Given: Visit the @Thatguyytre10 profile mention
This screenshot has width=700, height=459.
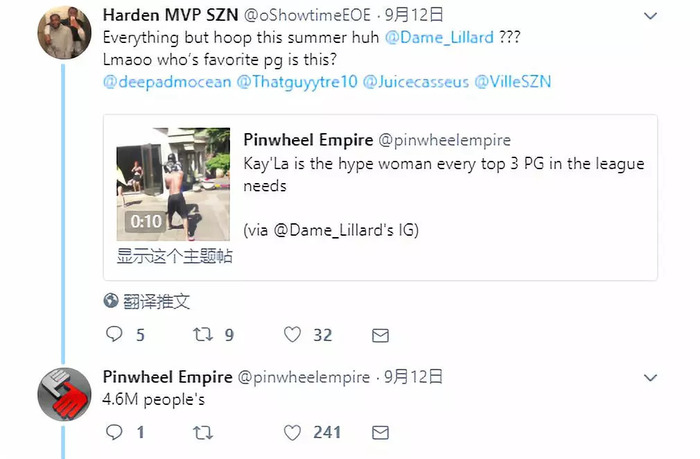Looking at the screenshot, I should point(297,82).
